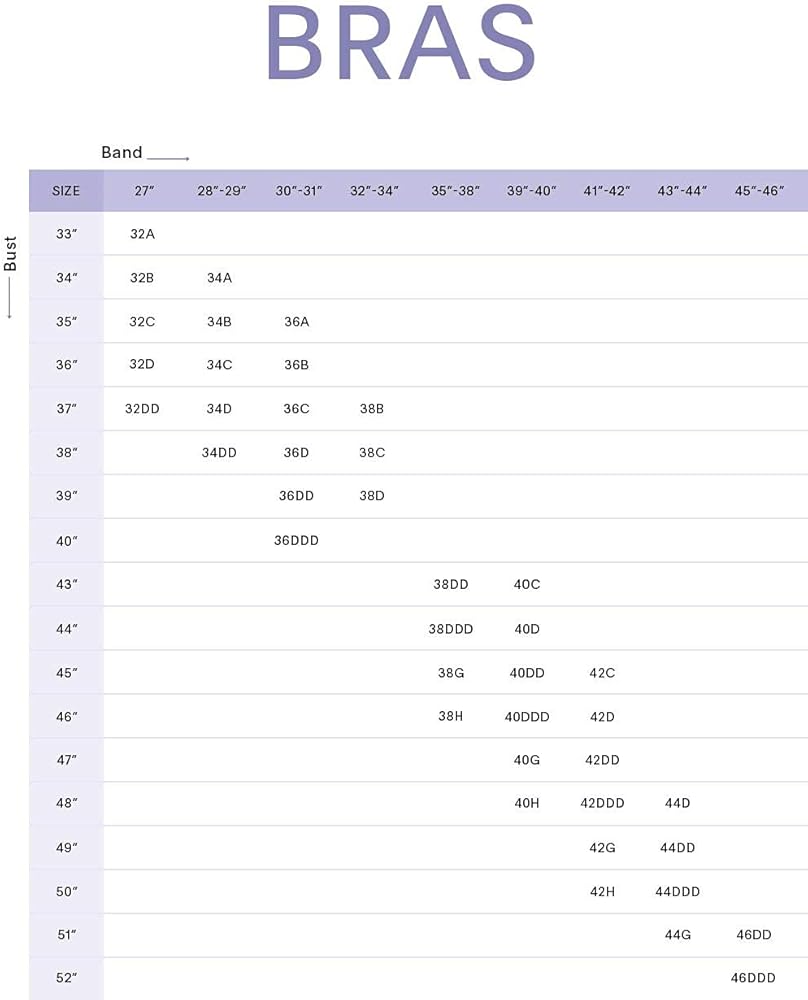Viewport: 808px width, 1000px height.
Task: Click the BRAS title heading
Action: (x=401, y=45)
